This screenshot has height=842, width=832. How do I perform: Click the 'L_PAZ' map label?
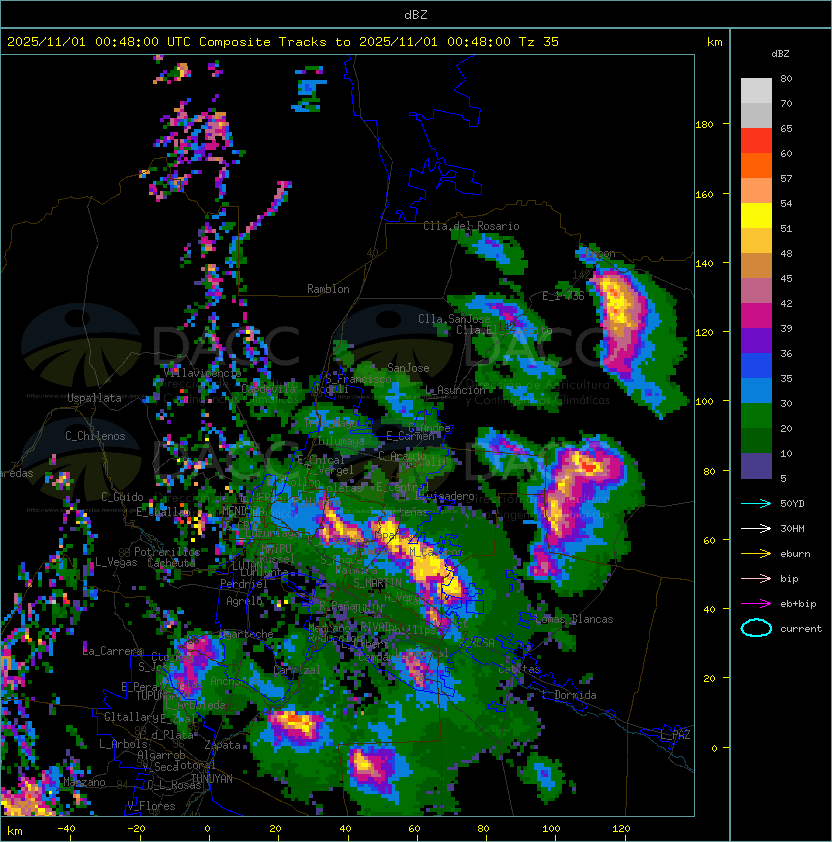pos(675,735)
